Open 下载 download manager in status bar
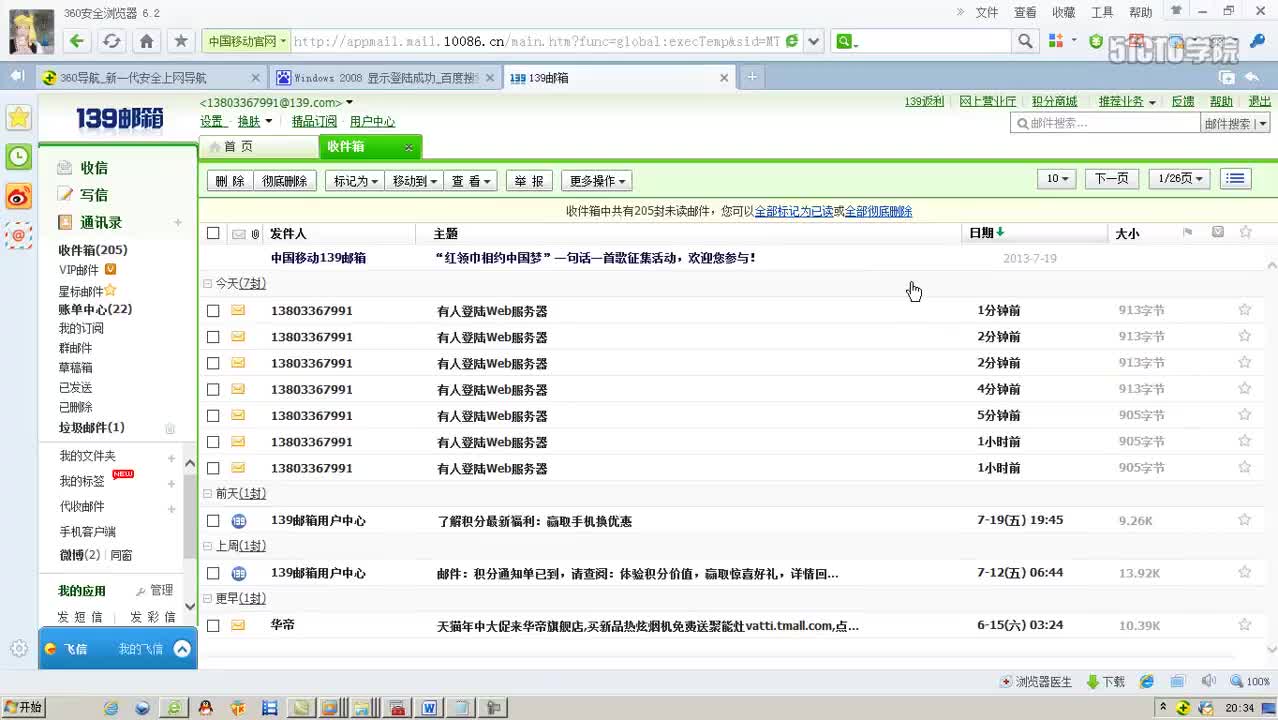 click(x=1105, y=682)
